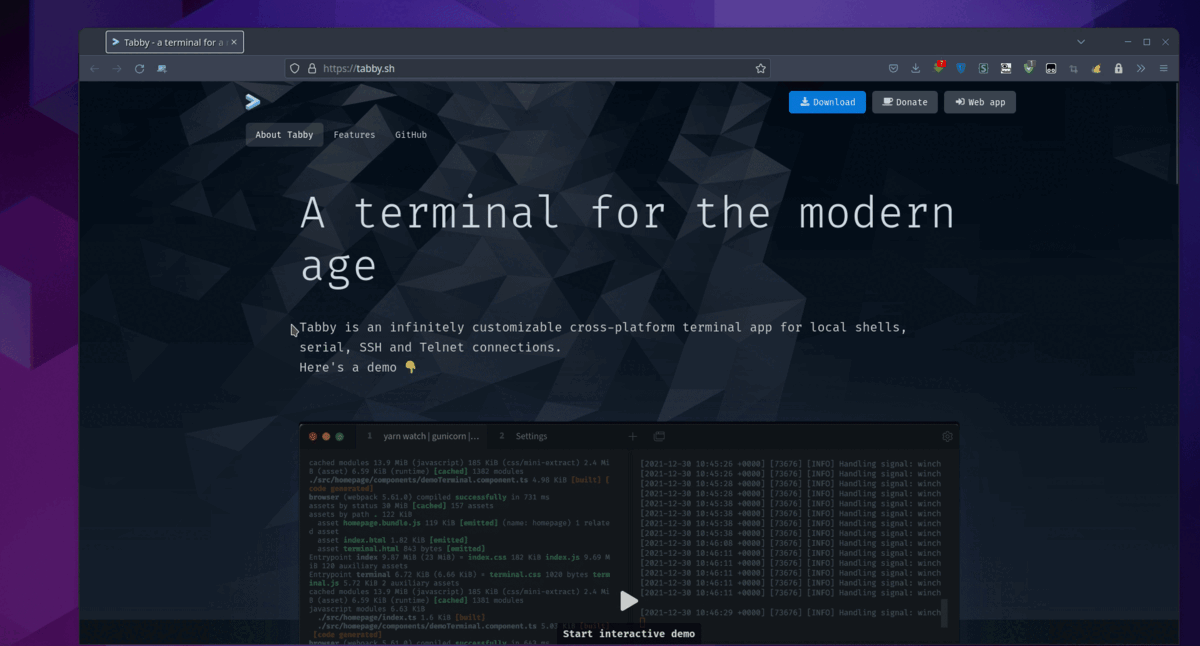Open the Firefox hamburger menu
The height and width of the screenshot is (646, 1200).
[x=1164, y=68]
